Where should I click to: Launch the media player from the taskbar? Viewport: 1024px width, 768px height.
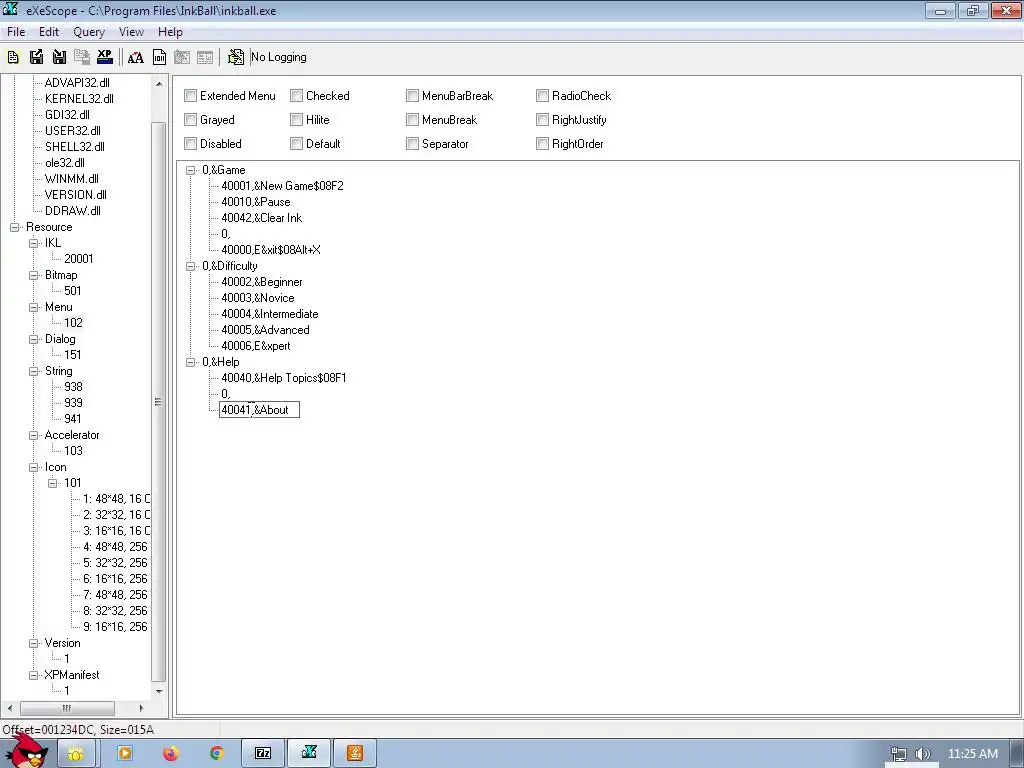pyautogui.click(x=125, y=754)
